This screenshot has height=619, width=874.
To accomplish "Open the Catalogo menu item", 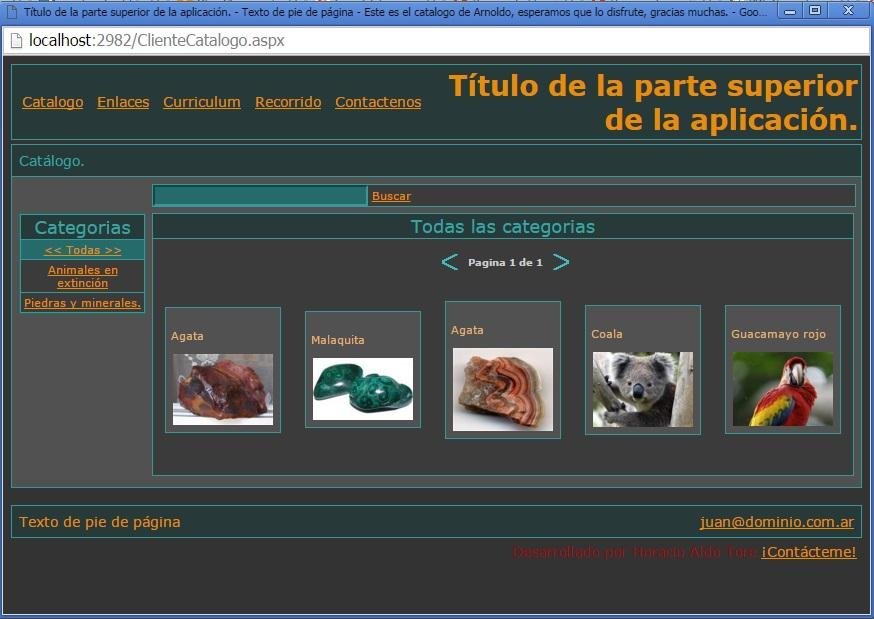I will click(x=52, y=102).
